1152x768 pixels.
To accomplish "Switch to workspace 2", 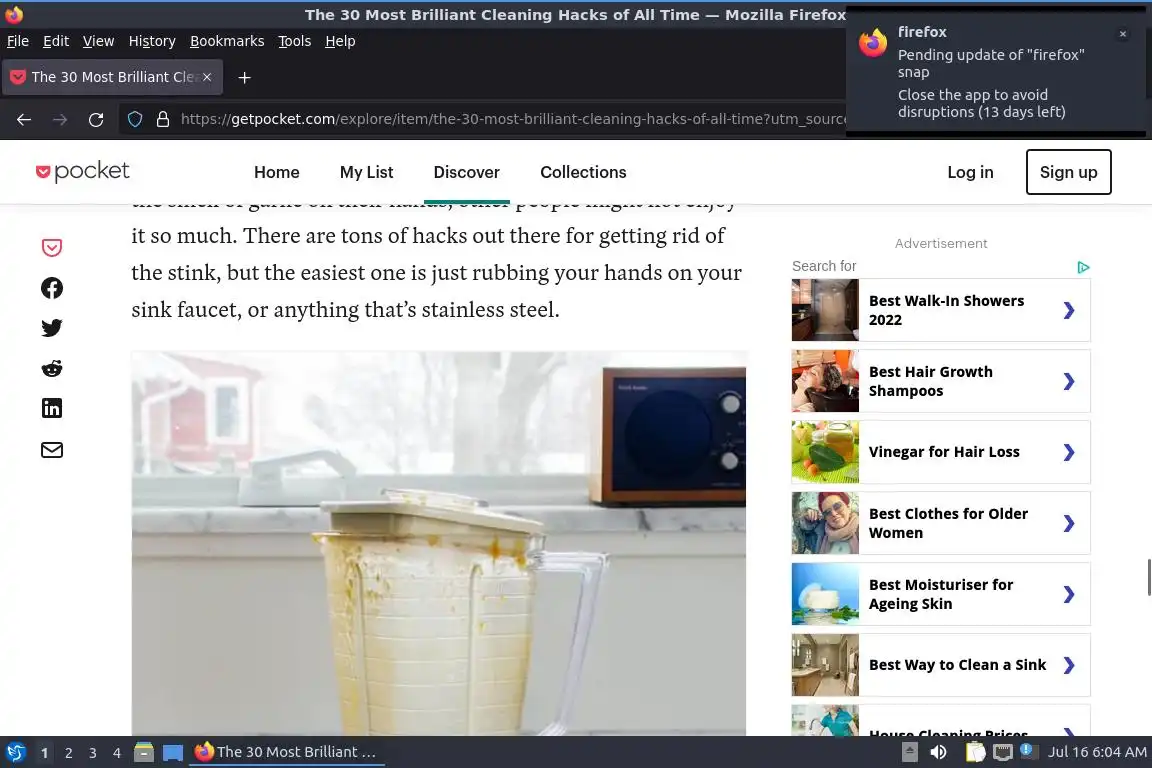I will [x=68, y=753].
